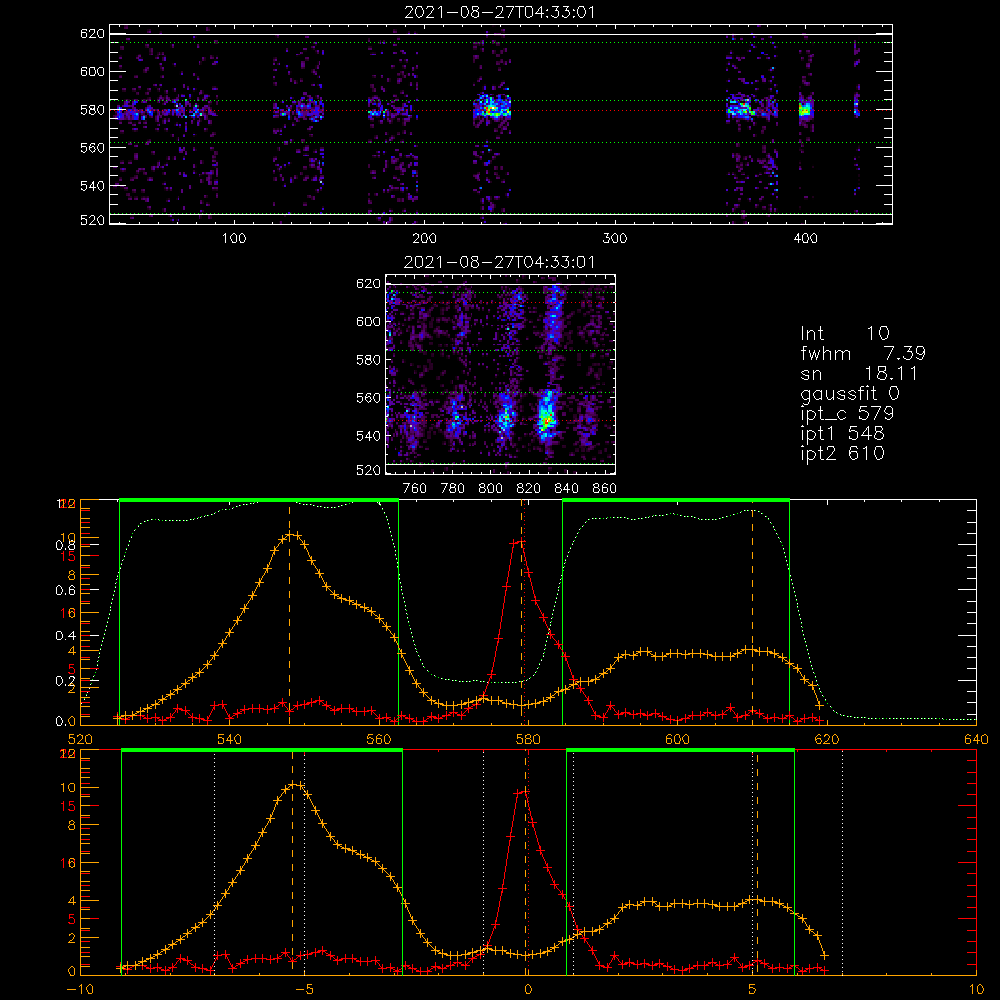Click the x-axis label '200' on the top image
Viewport: 1000px width, 1000px height.
pyautogui.click(x=424, y=239)
